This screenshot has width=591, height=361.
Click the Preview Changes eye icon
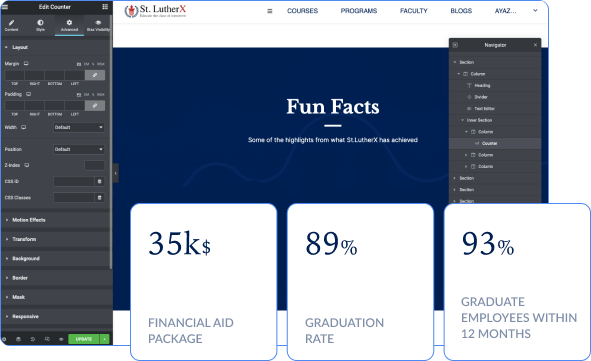coord(61,339)
